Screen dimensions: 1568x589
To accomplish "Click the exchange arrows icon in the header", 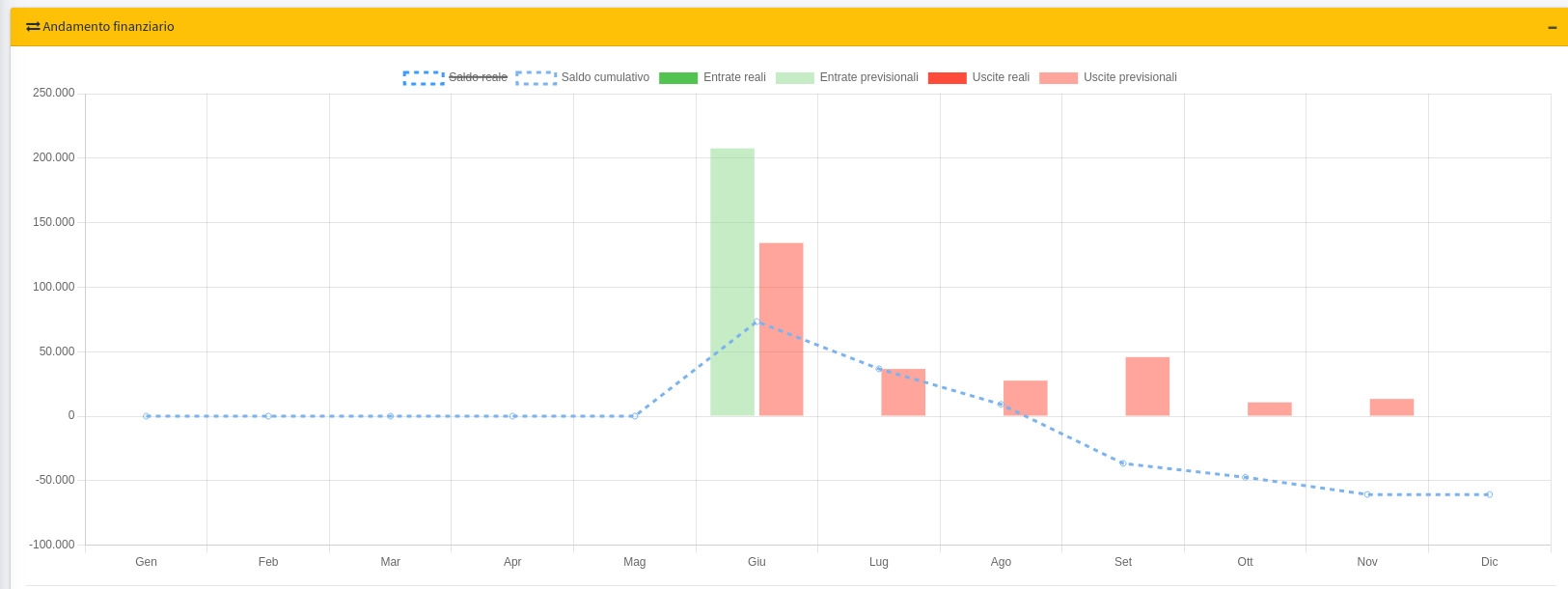I will pos(33,27).
